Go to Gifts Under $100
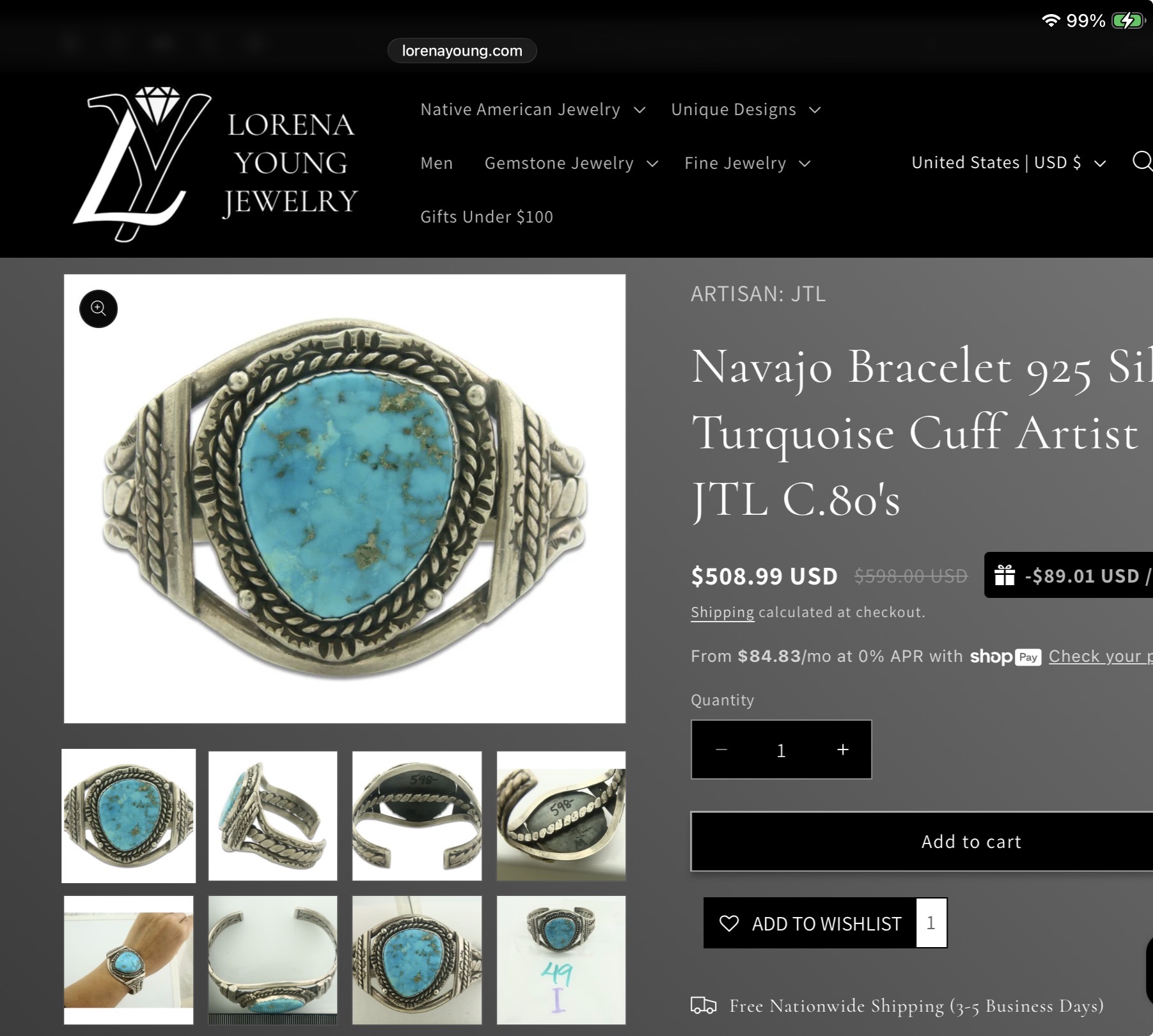This screenshot has width=1153, height=1036. click(x=487, y=217)
